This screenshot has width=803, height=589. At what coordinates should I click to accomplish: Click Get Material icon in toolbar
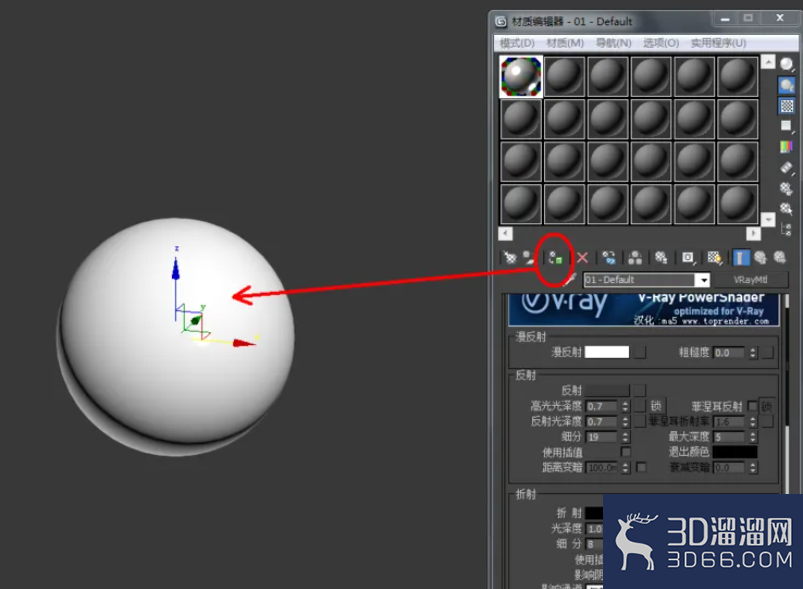(x=510, y=257)
